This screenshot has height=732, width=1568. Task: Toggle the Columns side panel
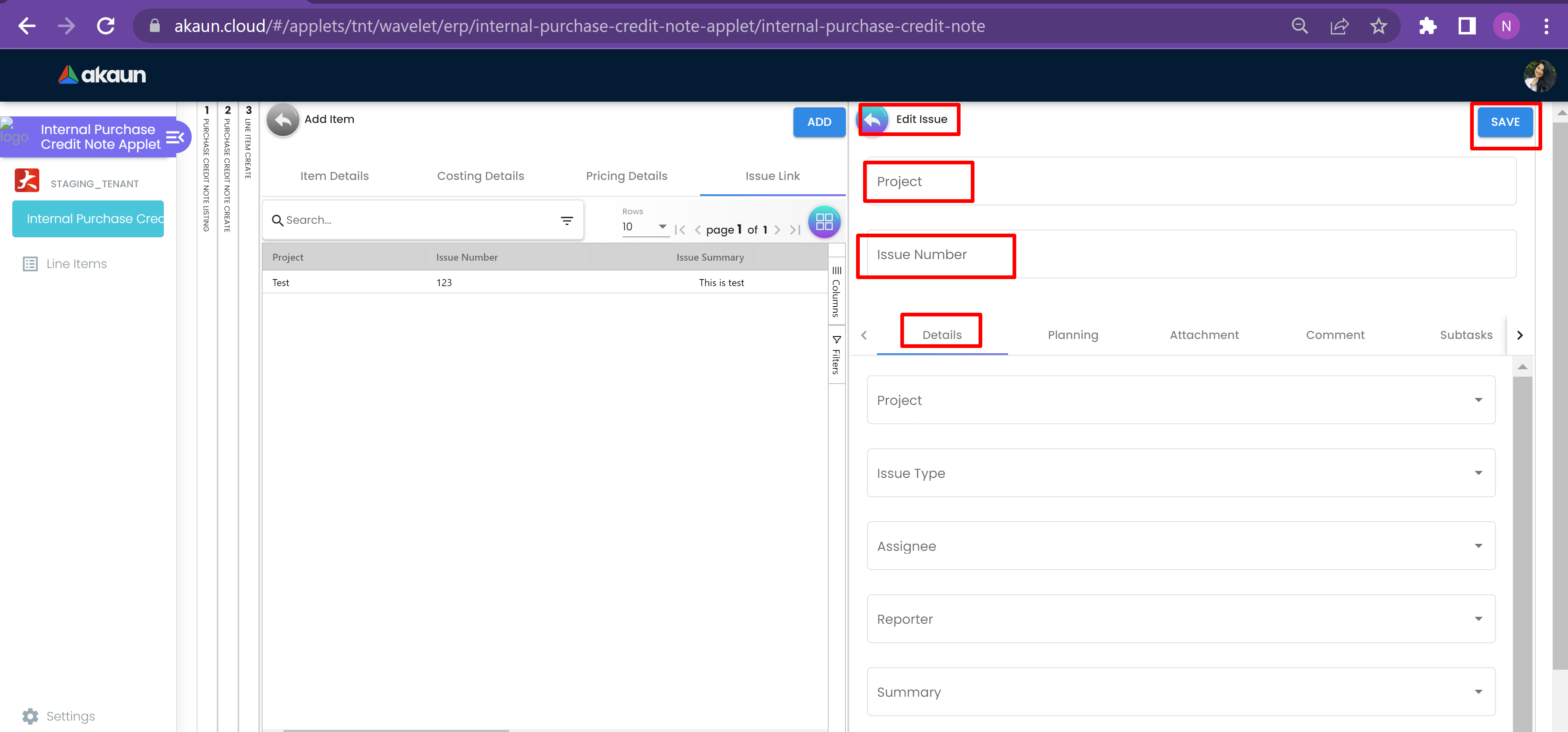click(836, 292)
